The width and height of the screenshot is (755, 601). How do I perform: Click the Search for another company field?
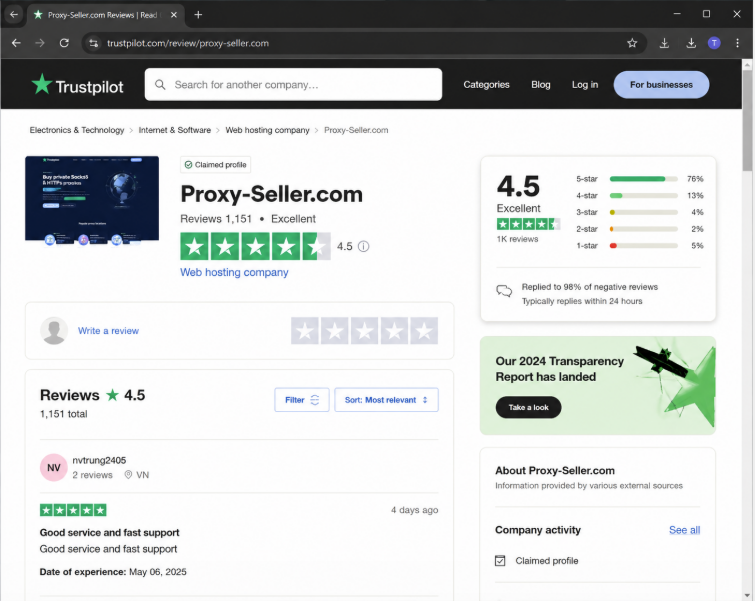[293, 85]
